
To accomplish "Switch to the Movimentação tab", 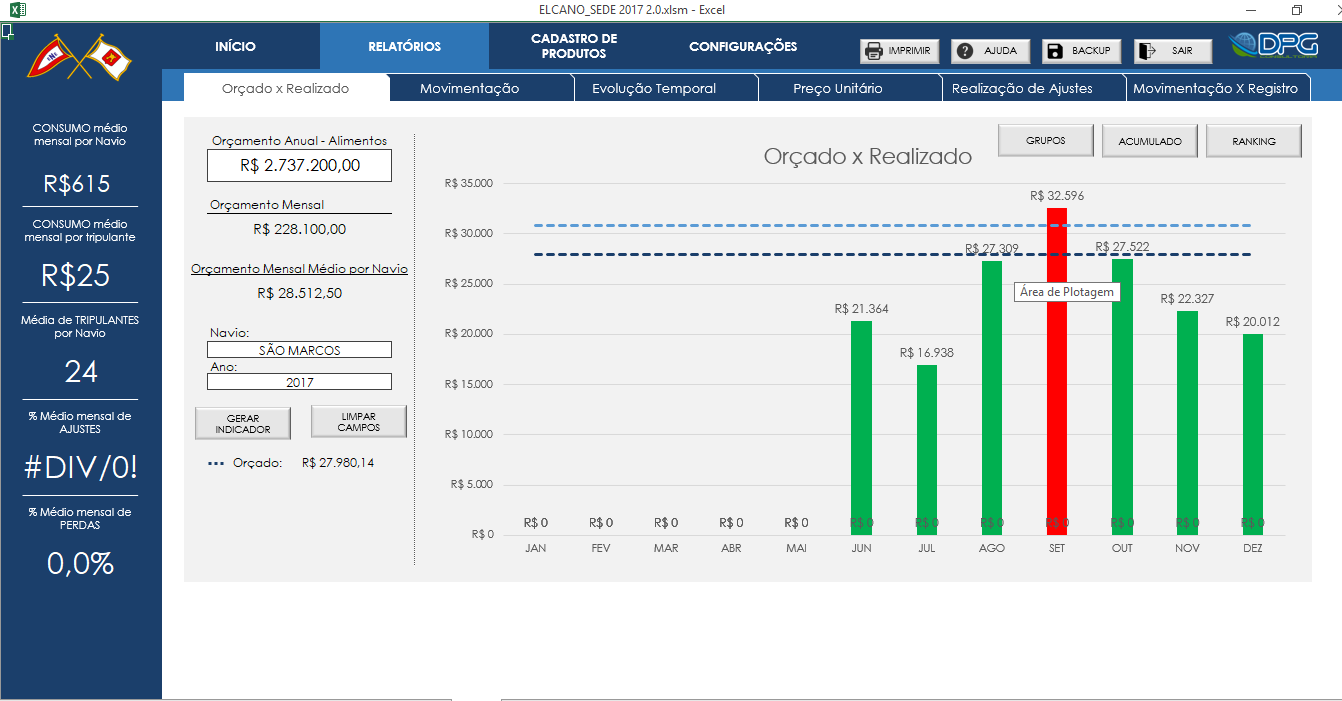I will pos(469,89).
